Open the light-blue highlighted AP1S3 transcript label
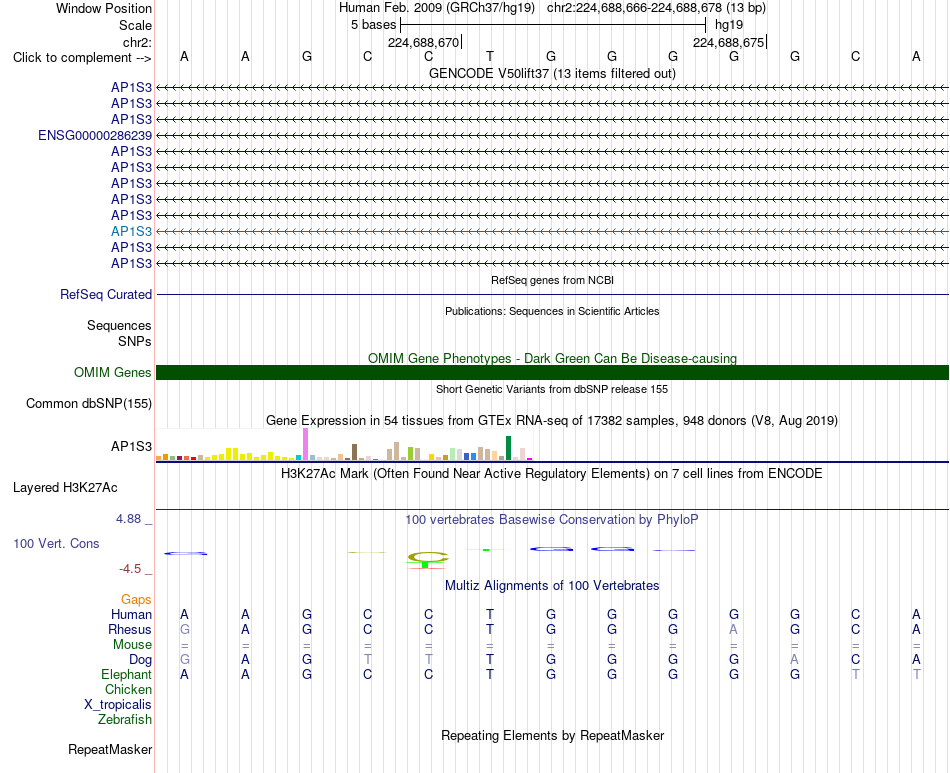The width and height of the screenshot is (950, 773). [x=131, y=231]
